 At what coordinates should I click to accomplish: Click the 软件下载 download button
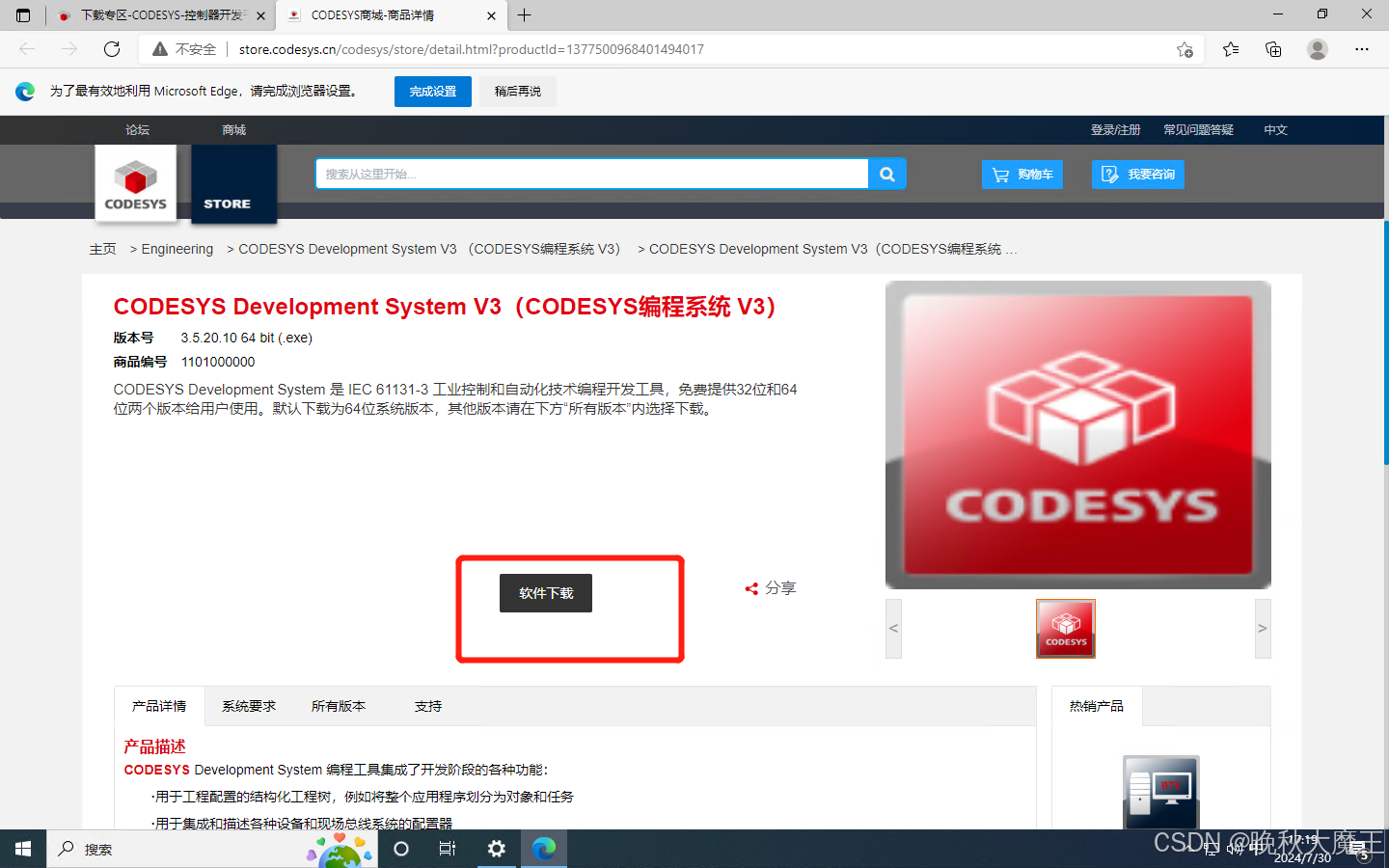point(546,593)
